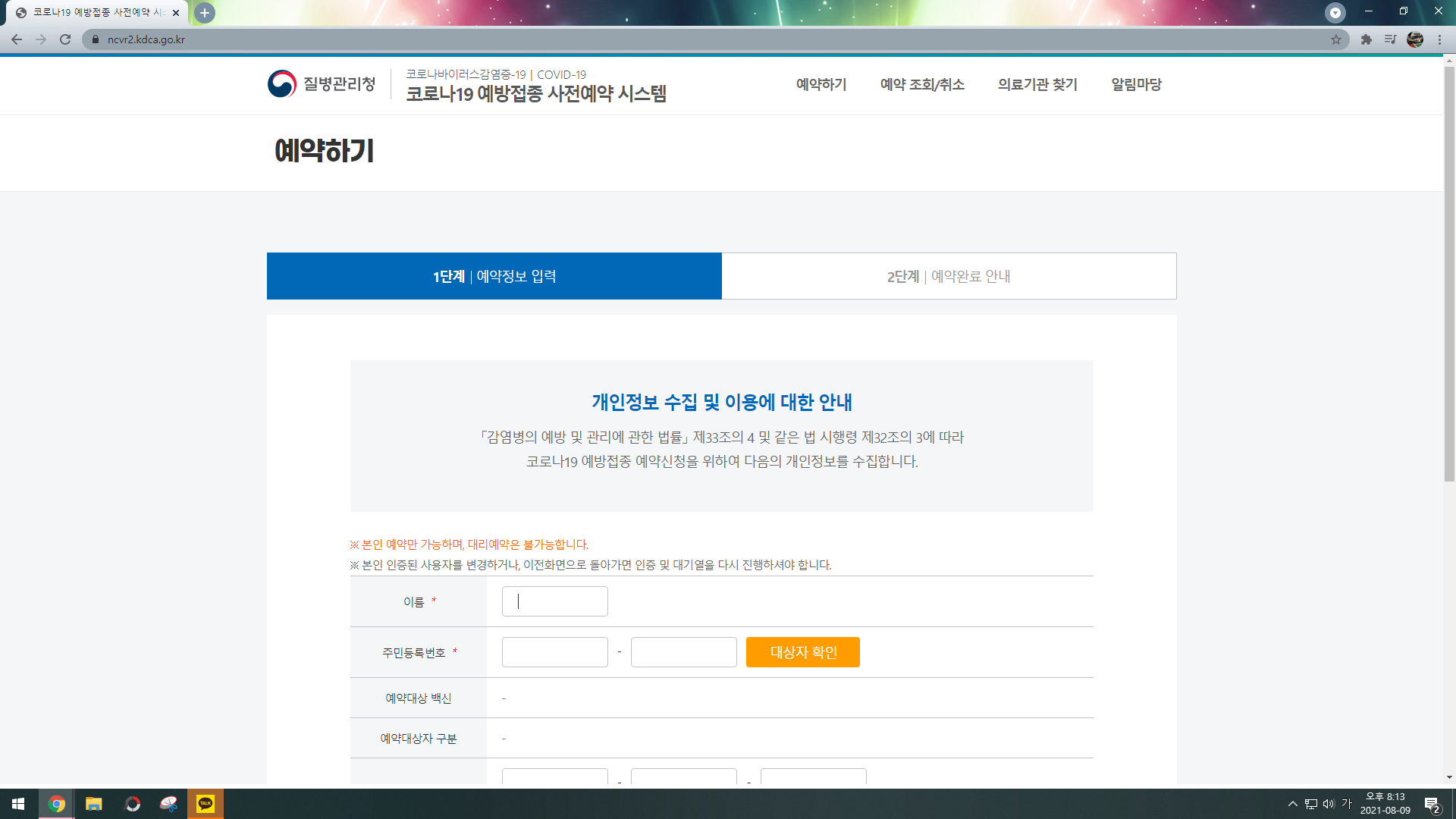Open the Chrome three-dot menu
Screen dimensions: 1456x819
click(x=1439, y=39)
